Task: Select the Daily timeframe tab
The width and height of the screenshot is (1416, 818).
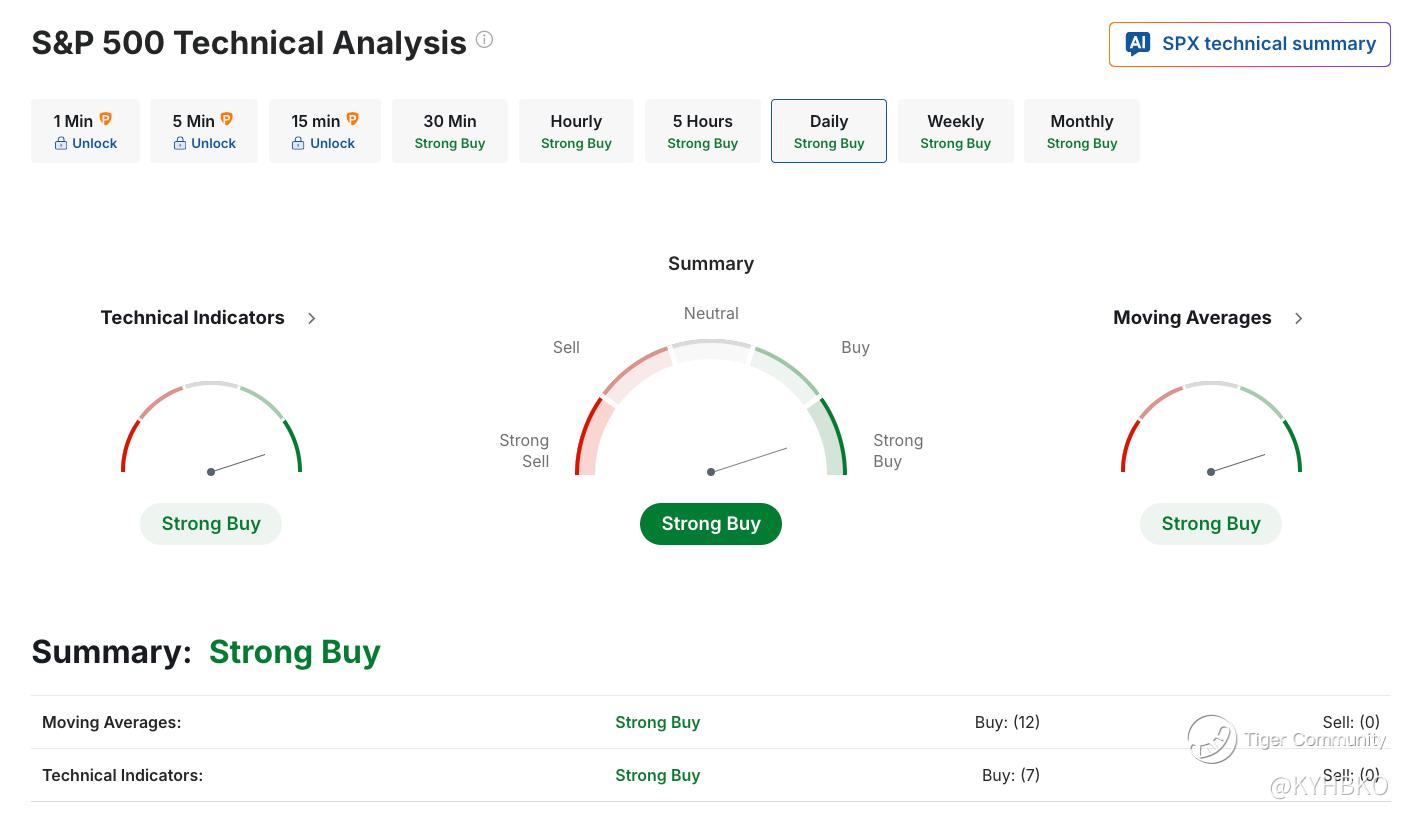Action: [829, 131]
